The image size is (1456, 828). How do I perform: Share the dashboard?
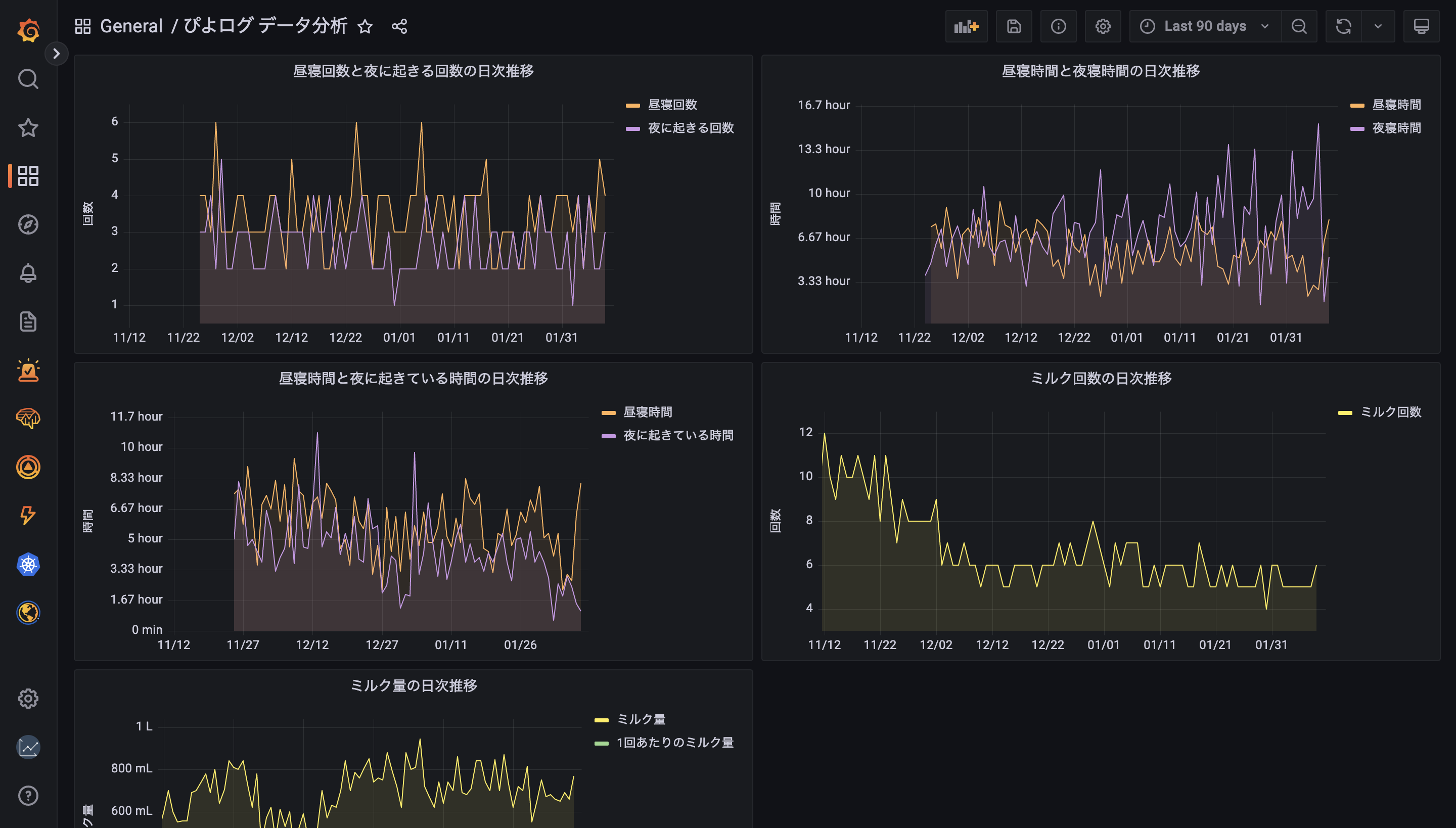tap(399, 26)
